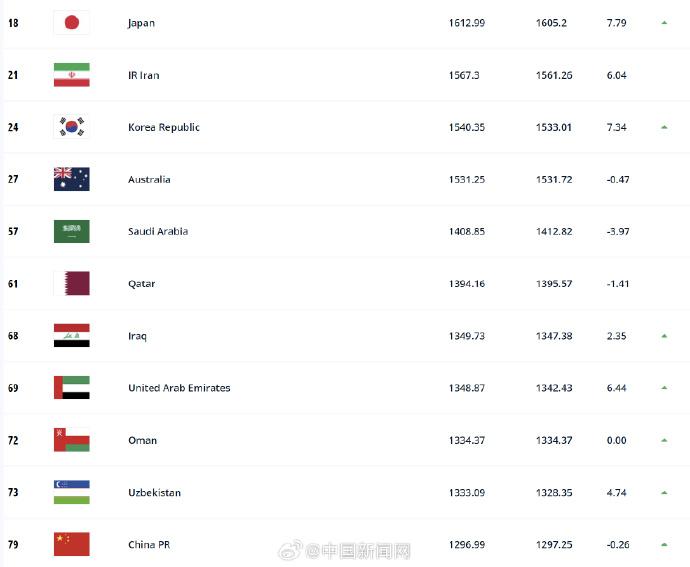Viewport: 690px width, 567px height.
Task: Click the Australia country name
Action: (x=149, y=180)
